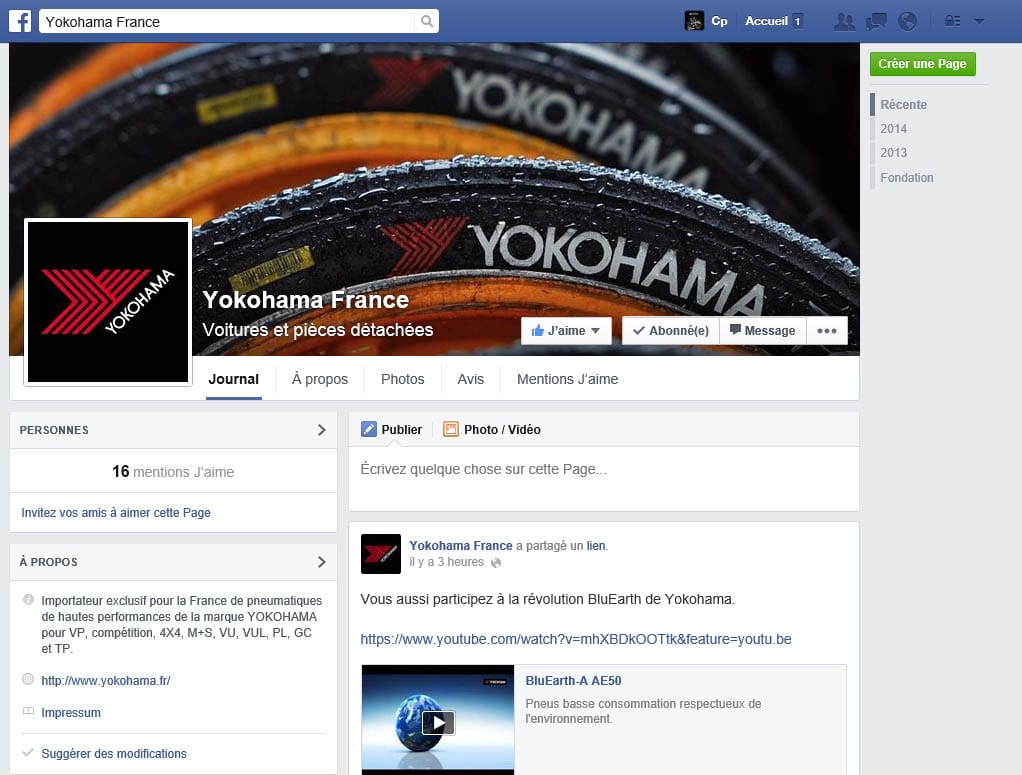1022x775 pixels.
Task: Open the privacy shortcuts lock icon
Action: tap(952, 21)
